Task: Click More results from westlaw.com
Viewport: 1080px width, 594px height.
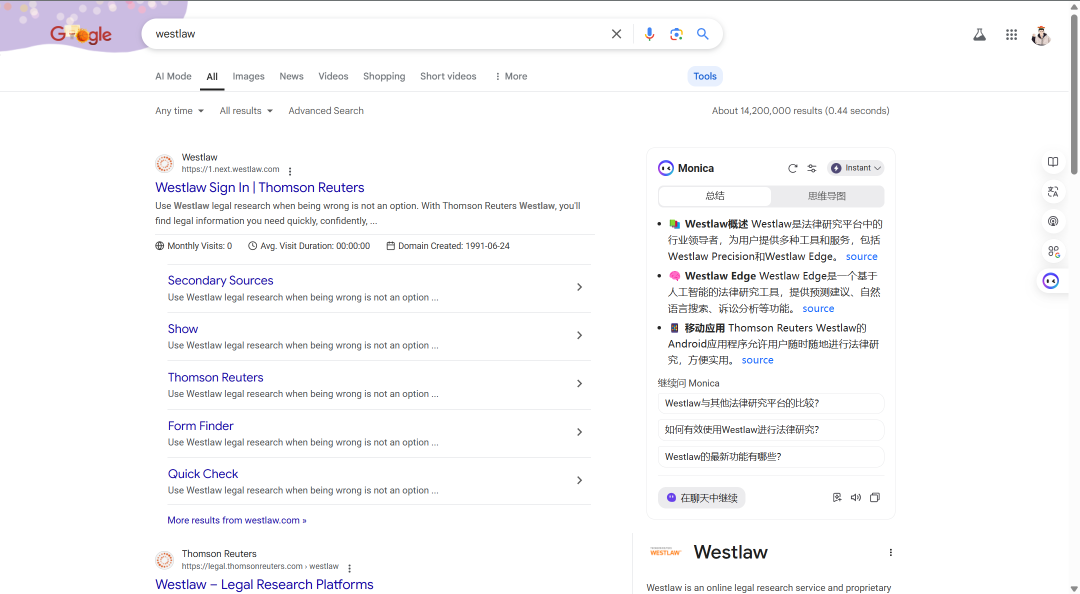Action: click(237, 520)
